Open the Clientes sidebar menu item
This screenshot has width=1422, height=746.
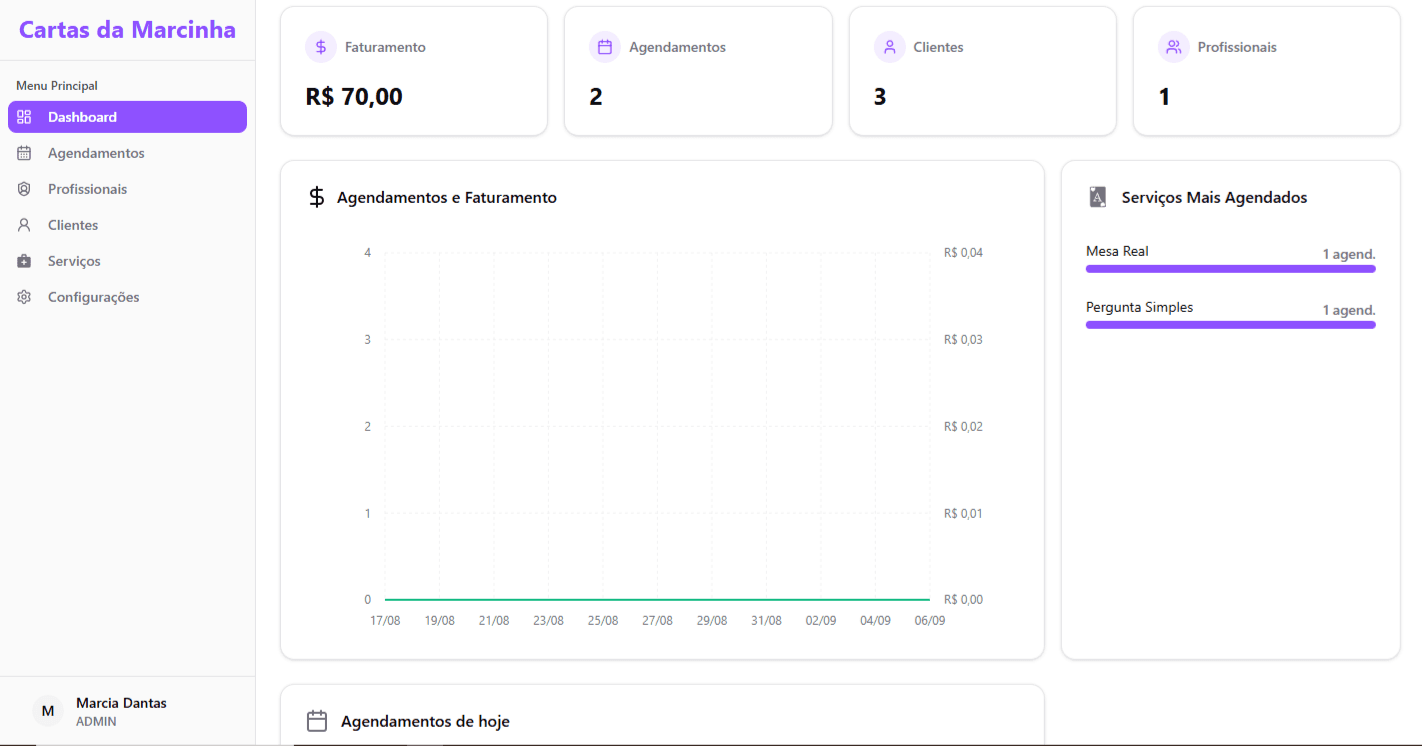(x=73, y=225)
